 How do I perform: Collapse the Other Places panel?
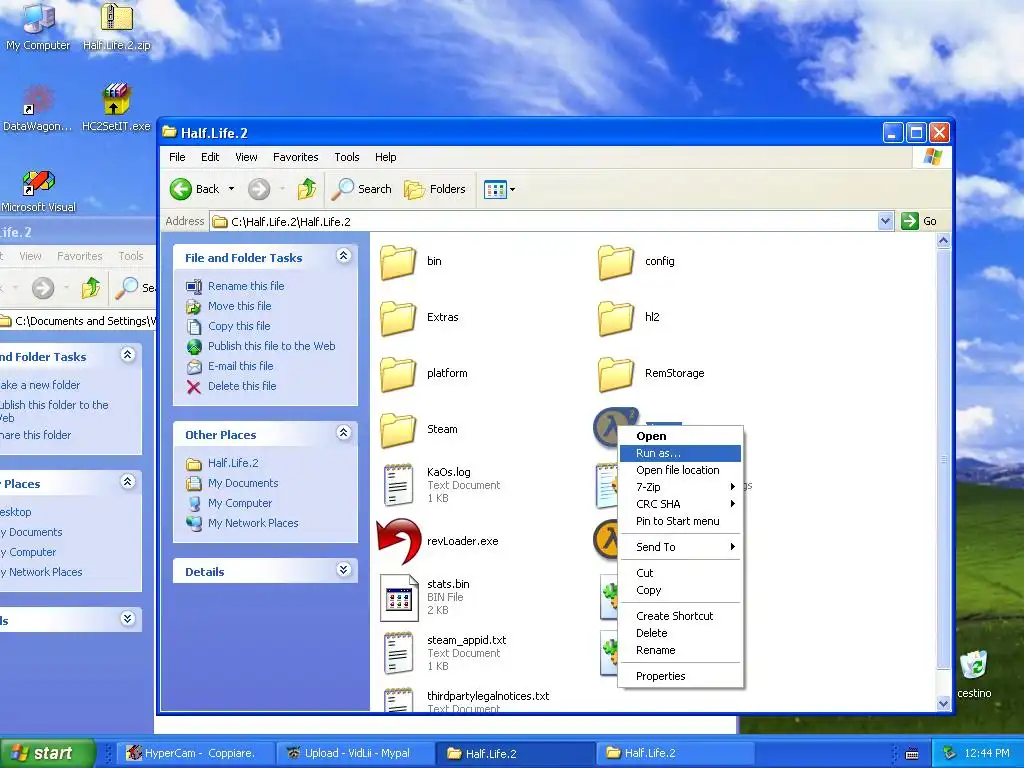[x=344, y=433]
